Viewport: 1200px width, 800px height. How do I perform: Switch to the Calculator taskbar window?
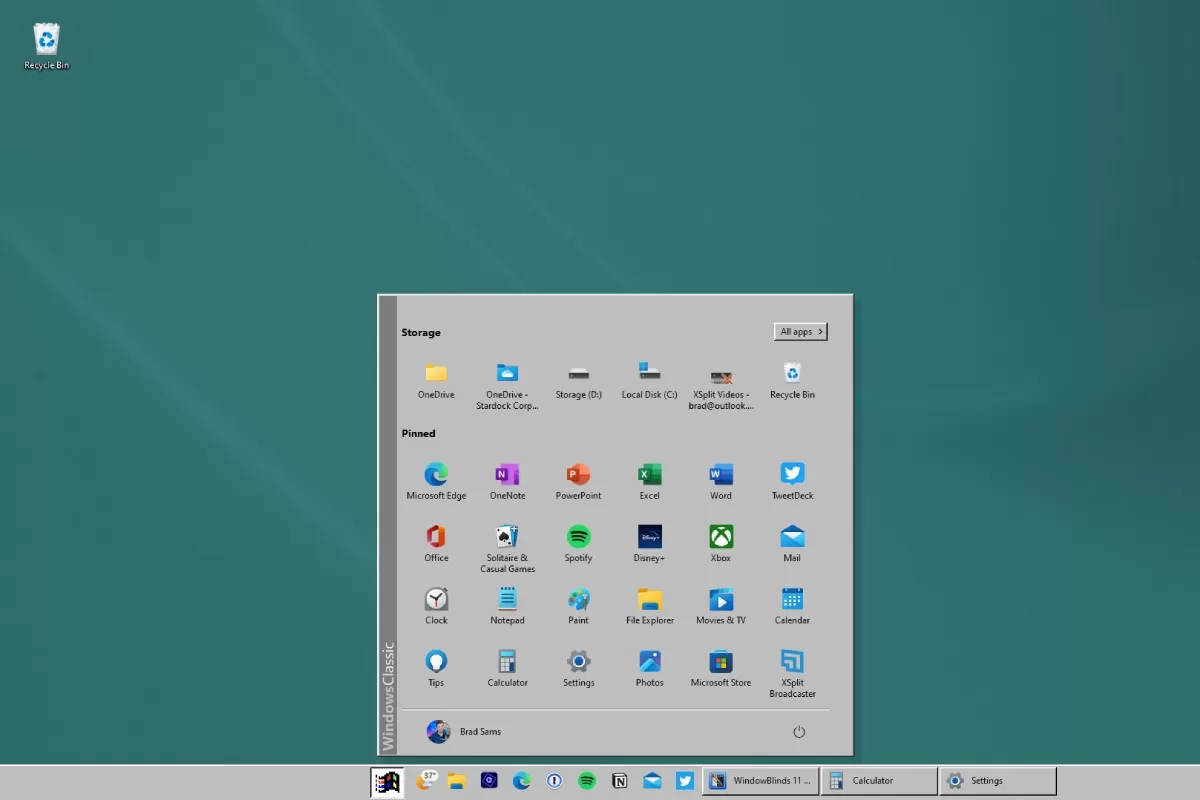click(878, 781)
